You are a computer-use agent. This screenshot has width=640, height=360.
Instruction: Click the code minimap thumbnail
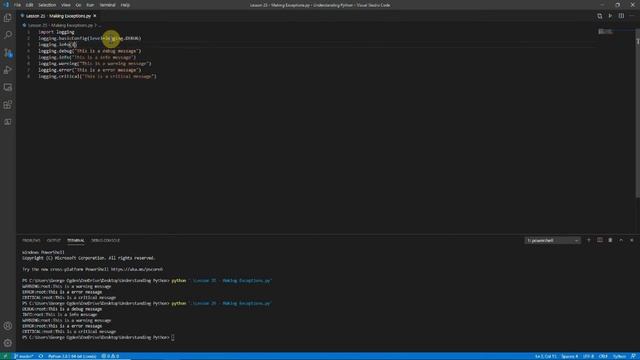605,31
